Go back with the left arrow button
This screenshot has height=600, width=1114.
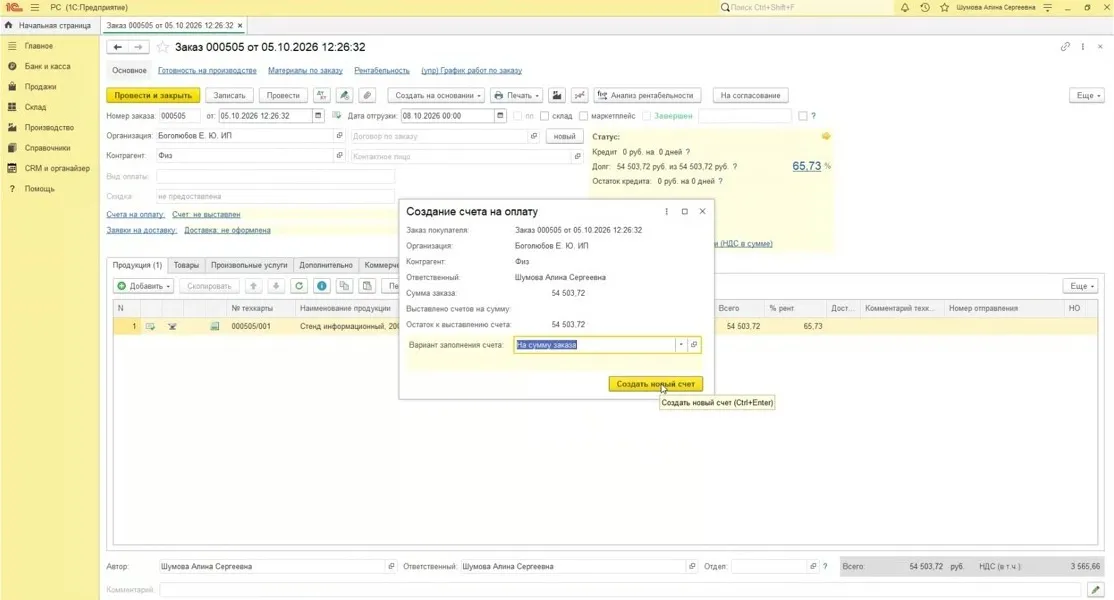(117, 47)
